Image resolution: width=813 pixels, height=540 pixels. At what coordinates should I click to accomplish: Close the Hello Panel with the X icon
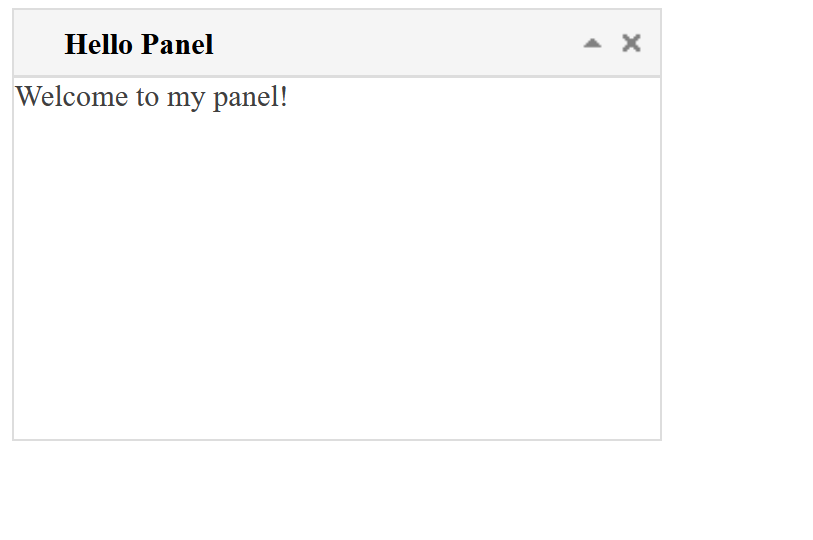point(631,43)
